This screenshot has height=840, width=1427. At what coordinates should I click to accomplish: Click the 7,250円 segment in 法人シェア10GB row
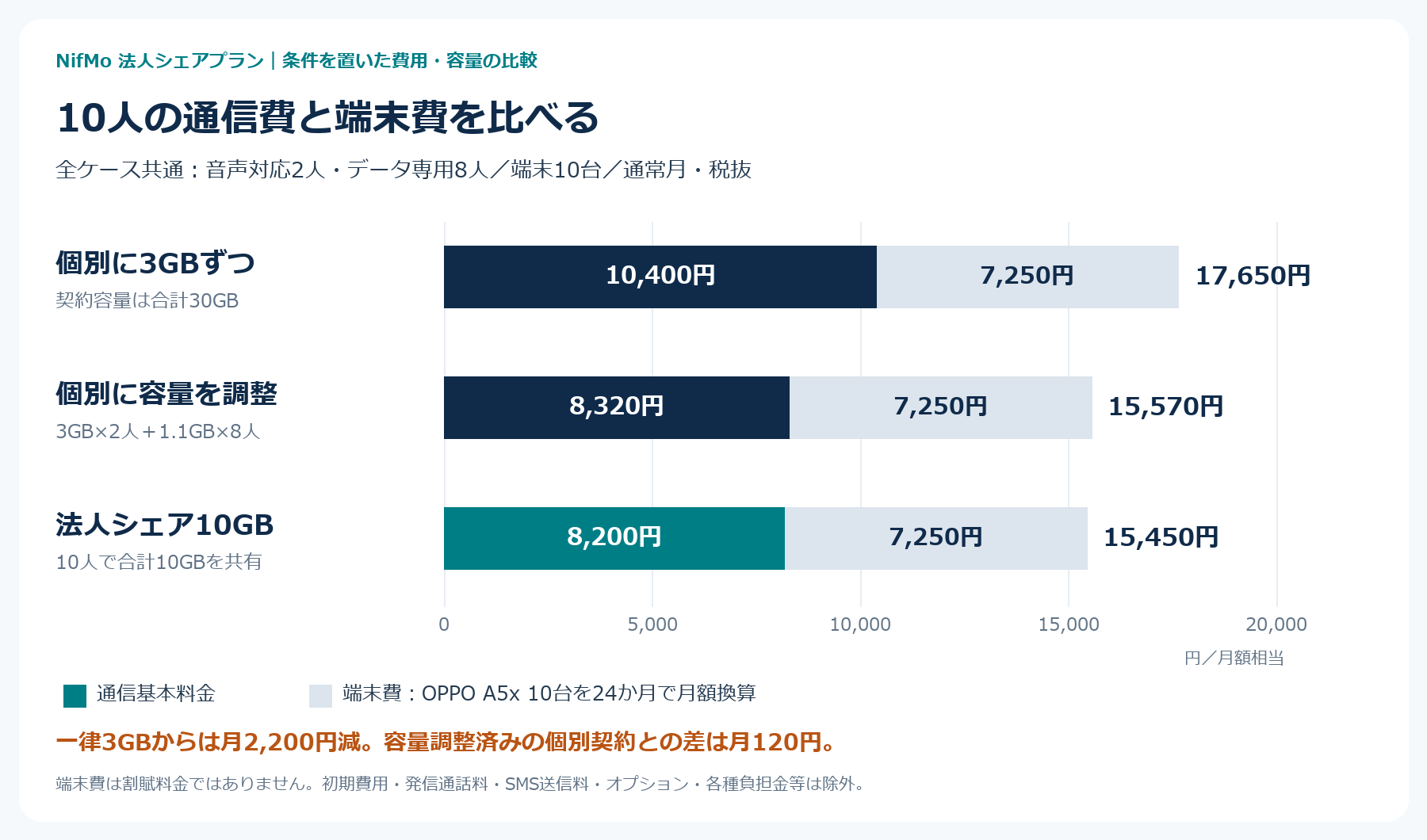point(936,538)
